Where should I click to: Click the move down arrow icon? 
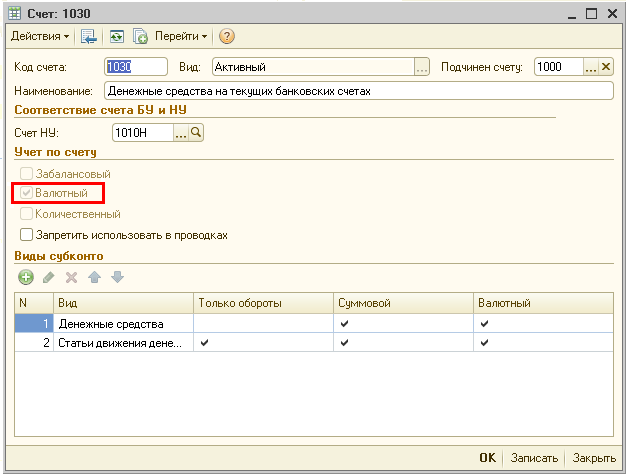tap(115, 277)
